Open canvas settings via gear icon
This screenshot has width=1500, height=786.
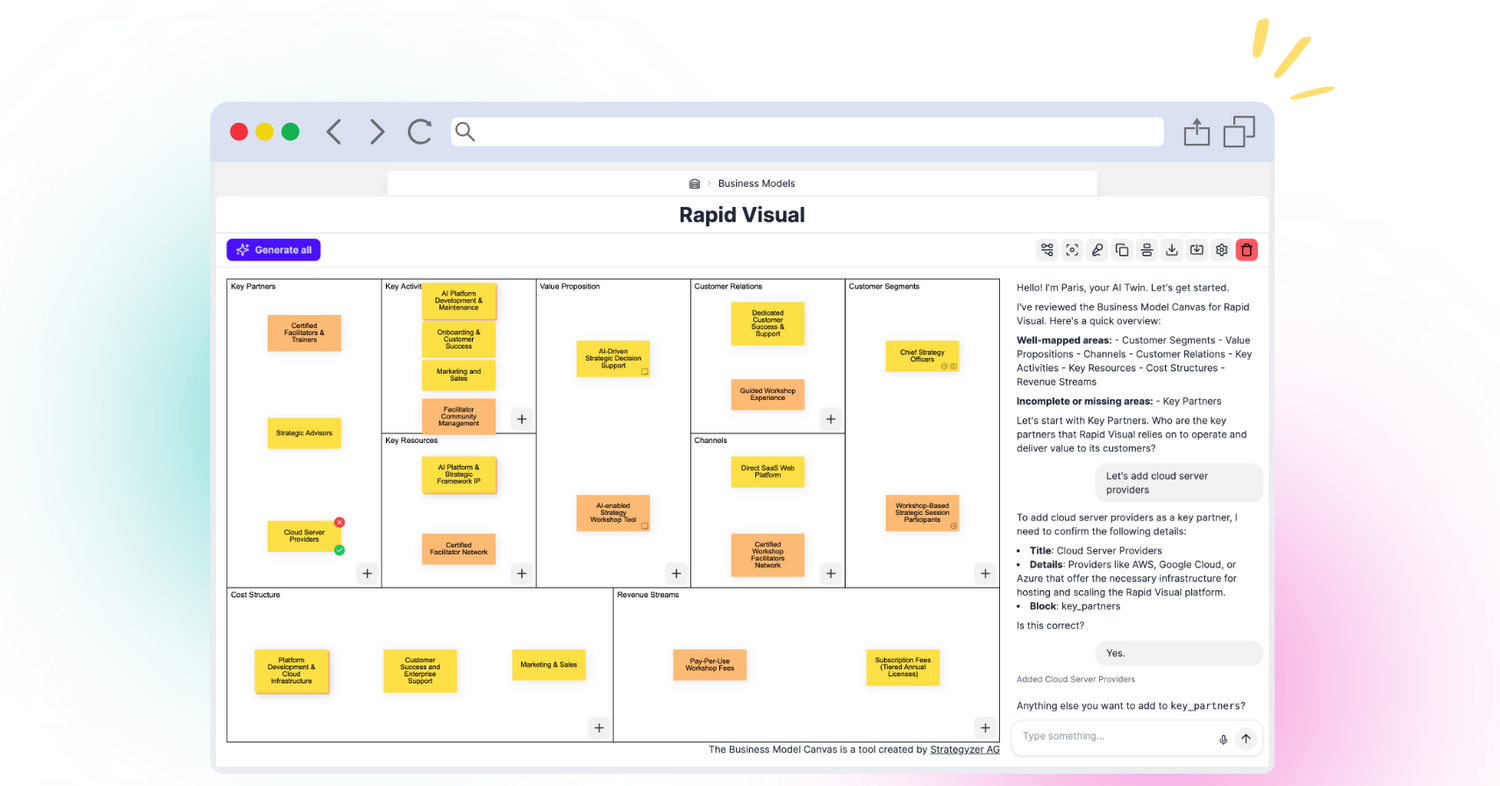pyautogui.click(x=1221, y=250)
